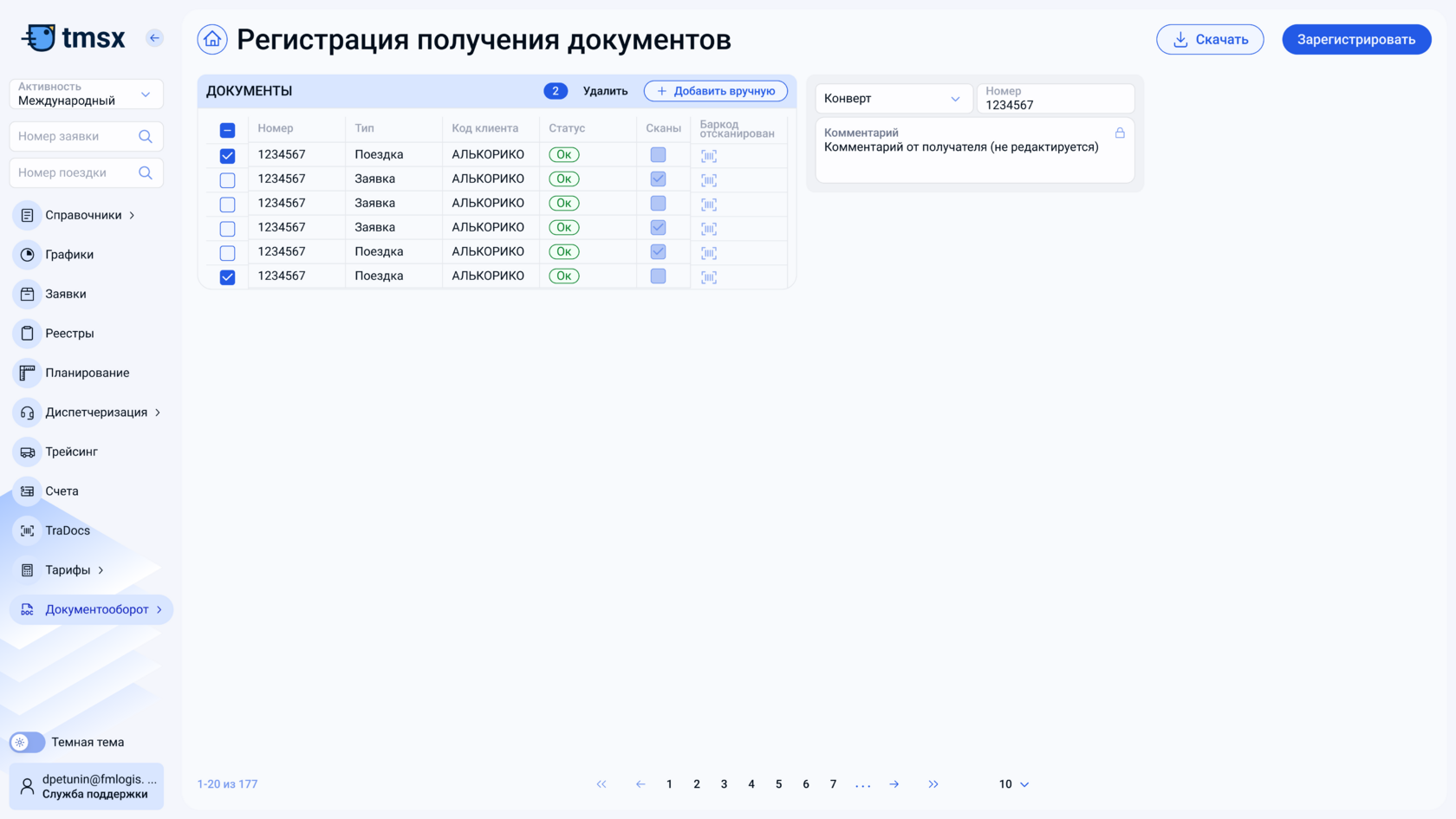1456x819 pixels.
Task: Open the Реестры clipboard icon
Action: coord(28,334)
